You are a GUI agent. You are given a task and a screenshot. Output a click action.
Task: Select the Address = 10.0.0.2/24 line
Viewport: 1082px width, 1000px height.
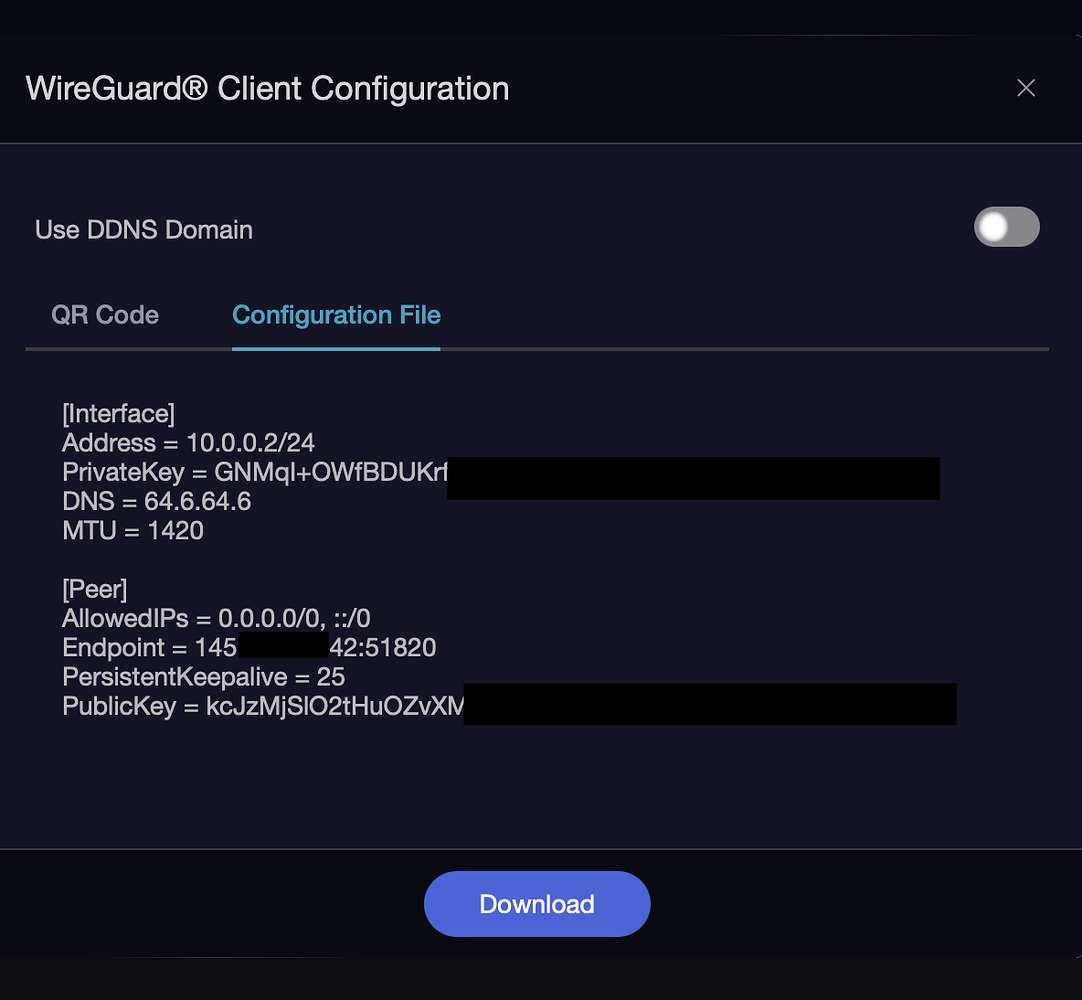click(188, 442)
